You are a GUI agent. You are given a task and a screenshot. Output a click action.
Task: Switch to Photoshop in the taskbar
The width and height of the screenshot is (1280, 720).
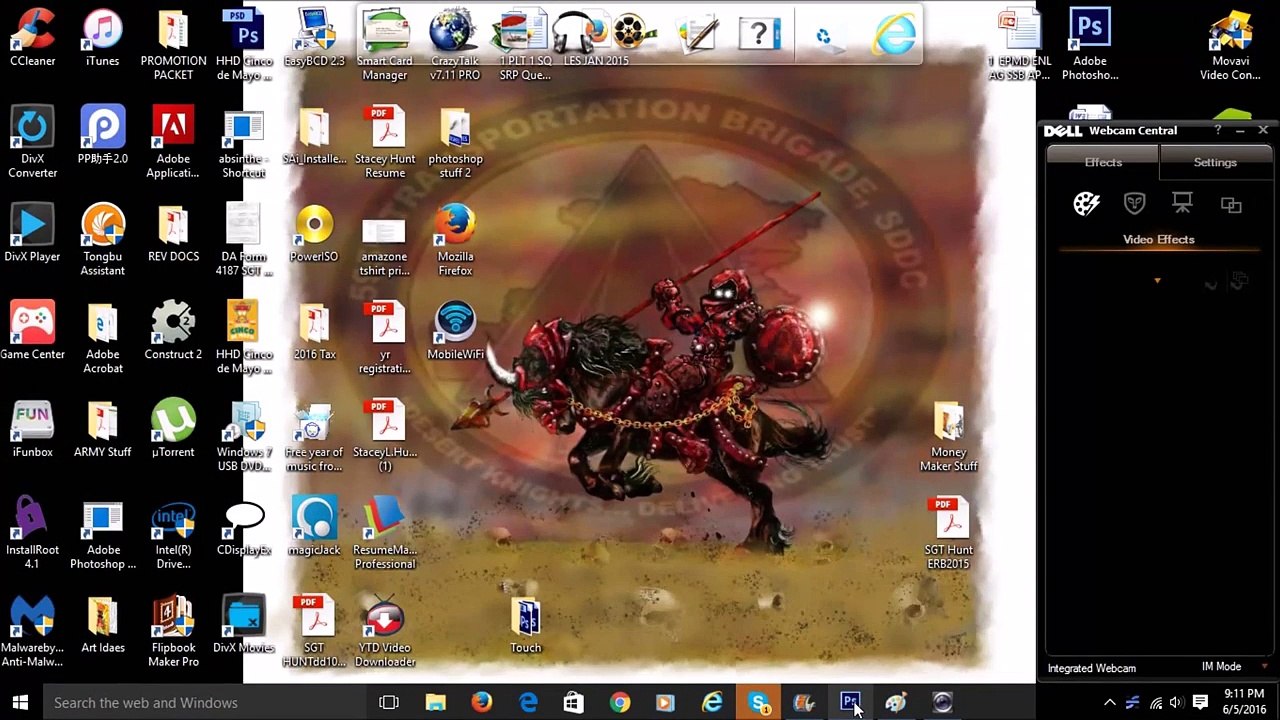tap(850, 702)
